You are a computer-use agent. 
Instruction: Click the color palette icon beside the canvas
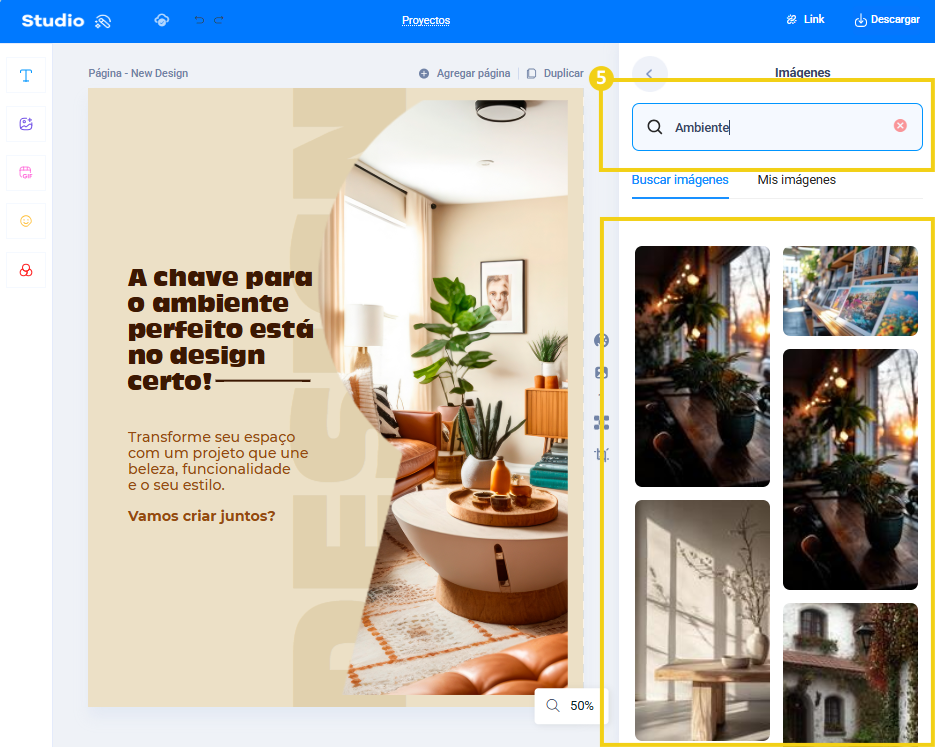pos(601,340)
